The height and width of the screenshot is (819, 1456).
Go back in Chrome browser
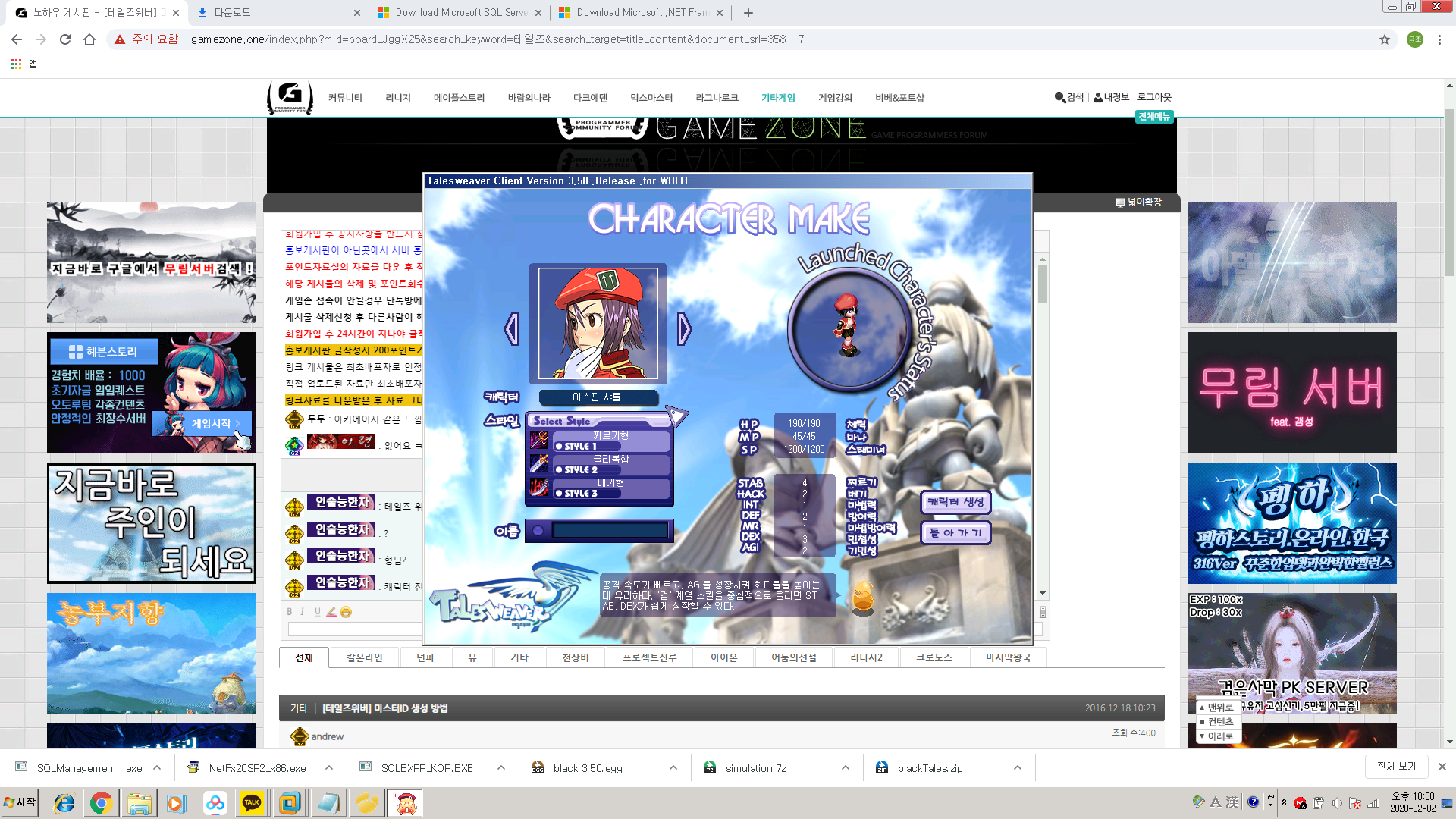coord(17,39)
